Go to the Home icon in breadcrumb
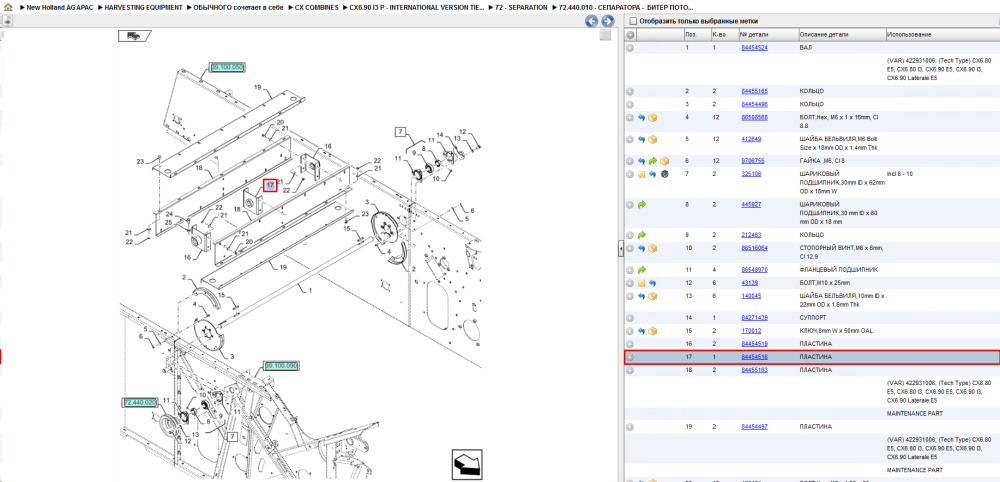 pos(8,7)
